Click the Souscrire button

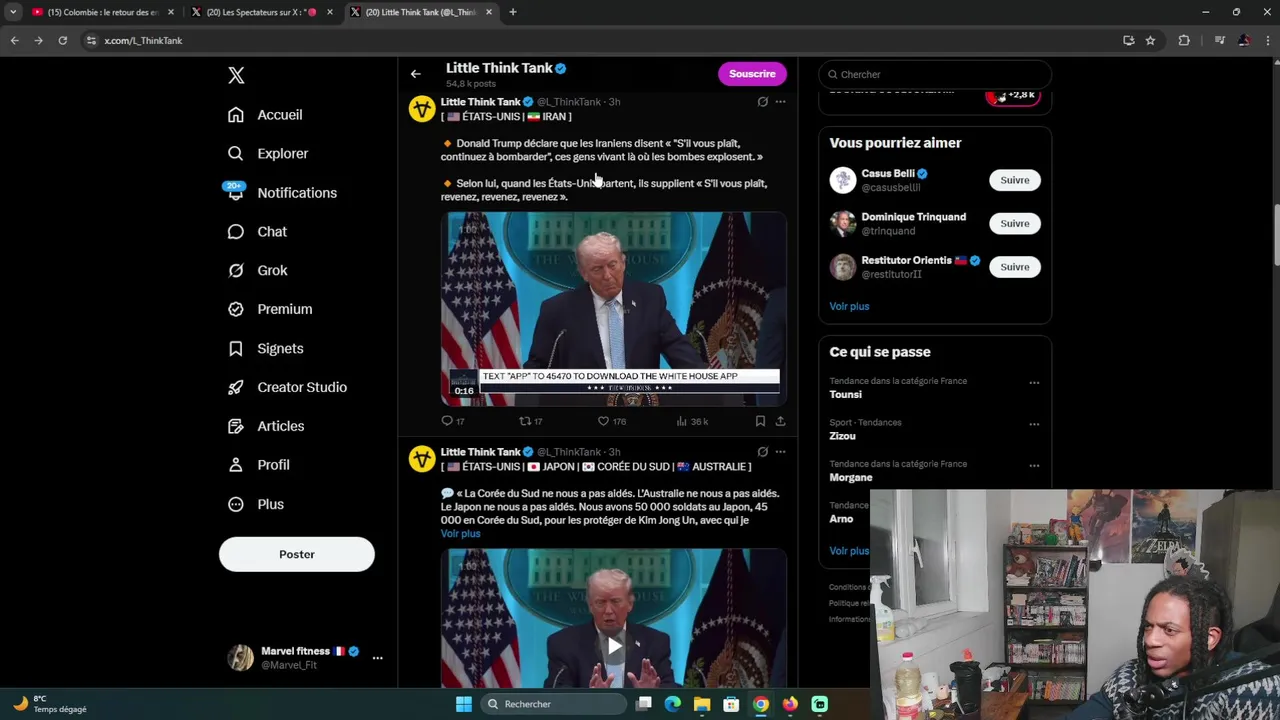[x=752, y=74]
